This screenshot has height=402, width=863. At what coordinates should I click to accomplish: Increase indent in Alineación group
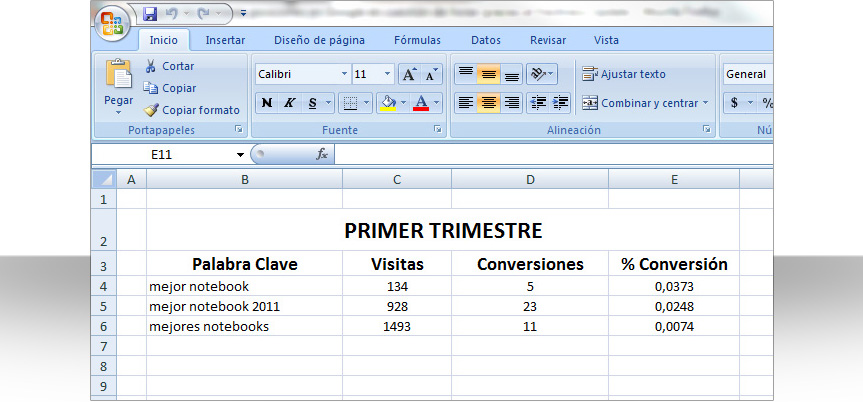(x=560, y=102)
